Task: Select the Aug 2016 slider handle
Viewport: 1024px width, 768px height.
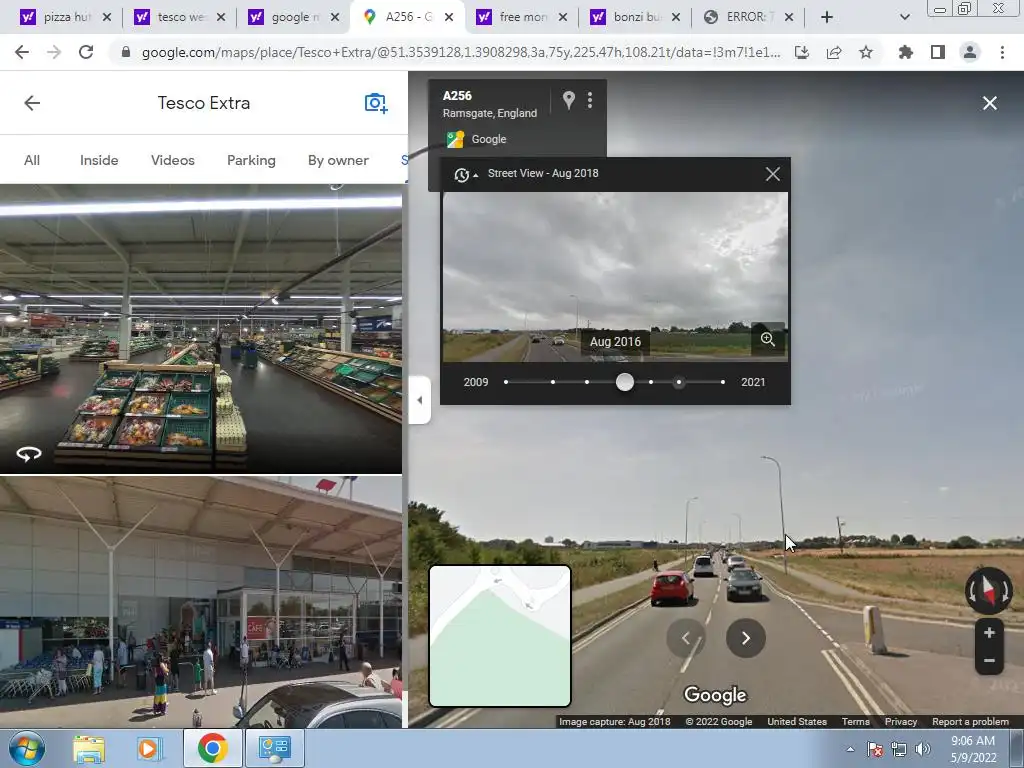Action: [x=625, y=382]
